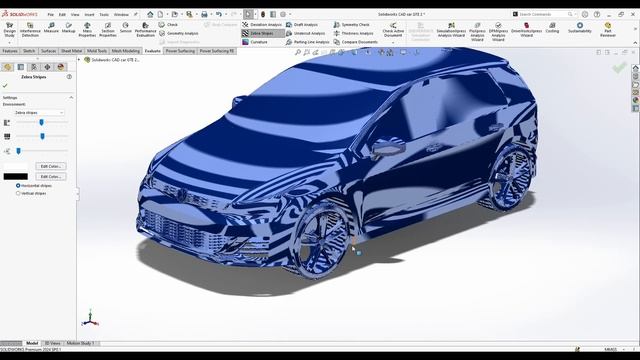Open the Environment dropdown showing Zebra stripes

click(39, 112)
